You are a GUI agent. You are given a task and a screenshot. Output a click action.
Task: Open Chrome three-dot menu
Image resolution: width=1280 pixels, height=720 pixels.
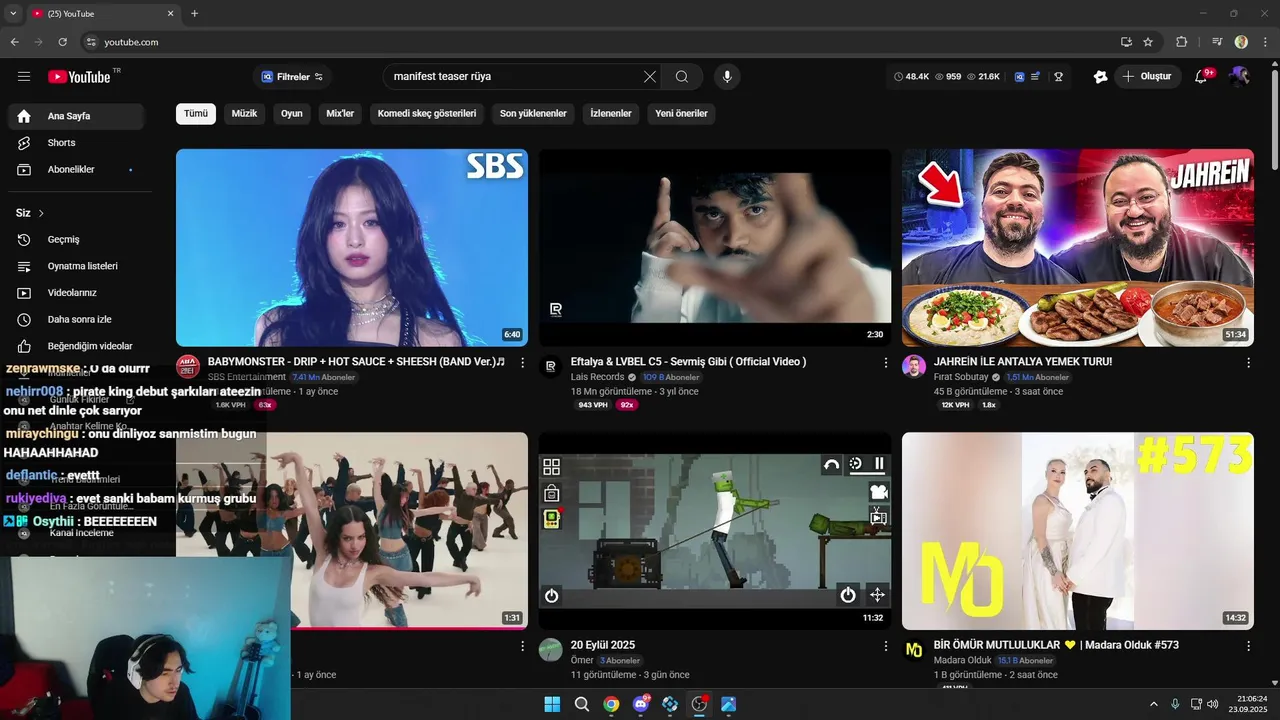pos(1264,42)
